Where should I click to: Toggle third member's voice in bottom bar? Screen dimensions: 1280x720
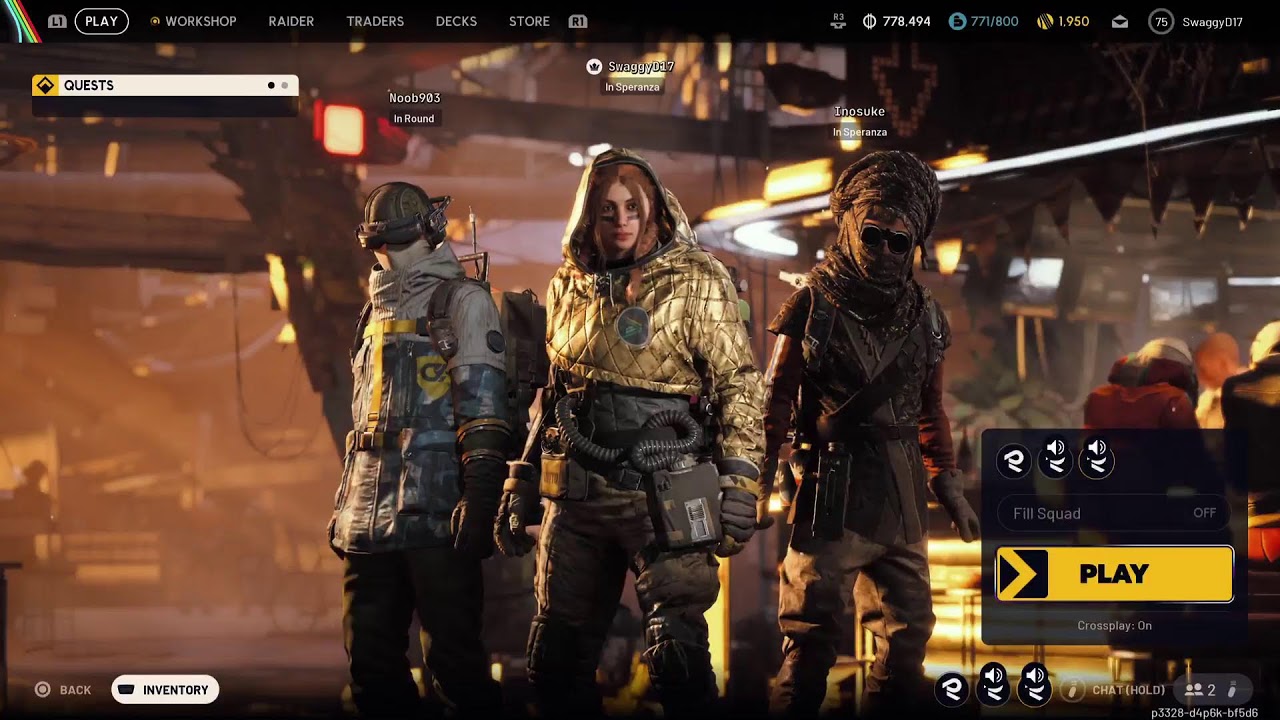[1034, 685]
